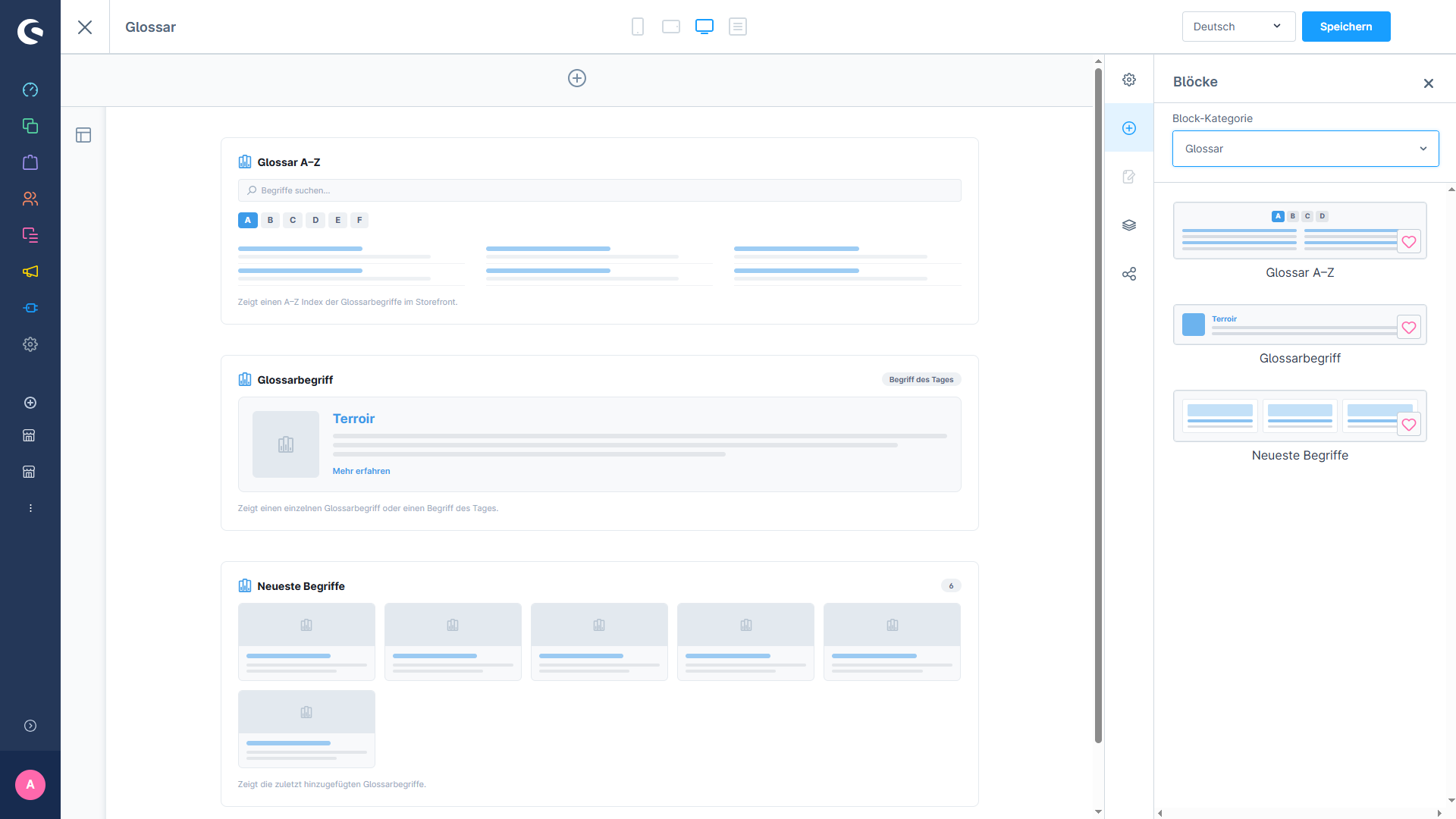
Task: Favorite the Glossarbegriff block
Action: [1409, 328]
